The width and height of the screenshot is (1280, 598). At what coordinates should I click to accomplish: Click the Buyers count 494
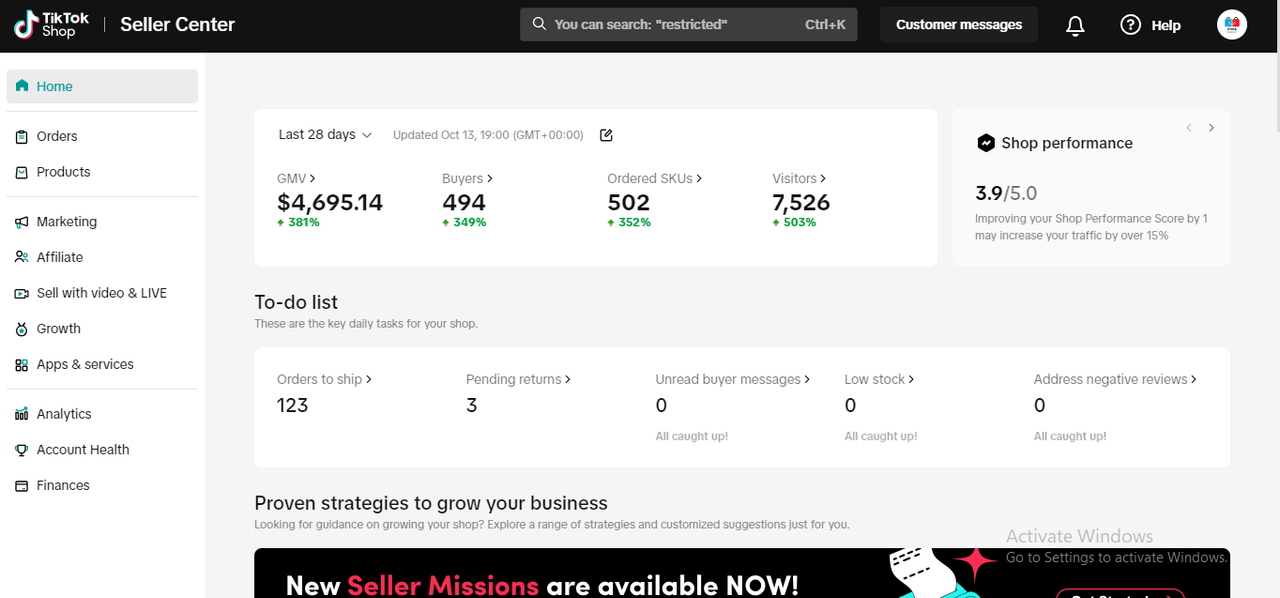(x=464, y=202)
